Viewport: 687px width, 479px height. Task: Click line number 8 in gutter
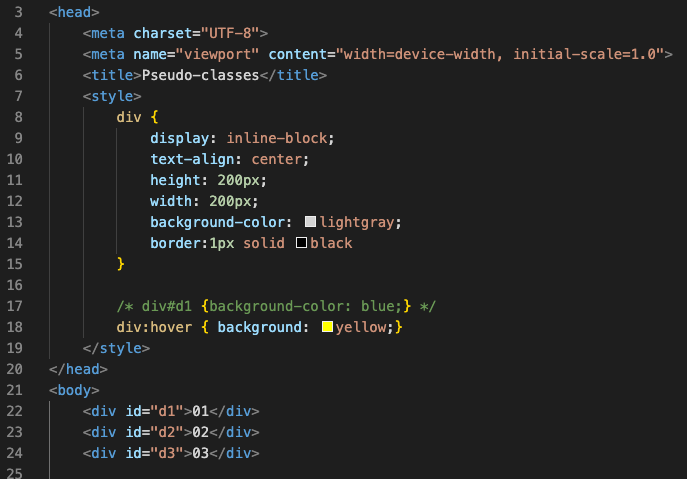(17, 117)
